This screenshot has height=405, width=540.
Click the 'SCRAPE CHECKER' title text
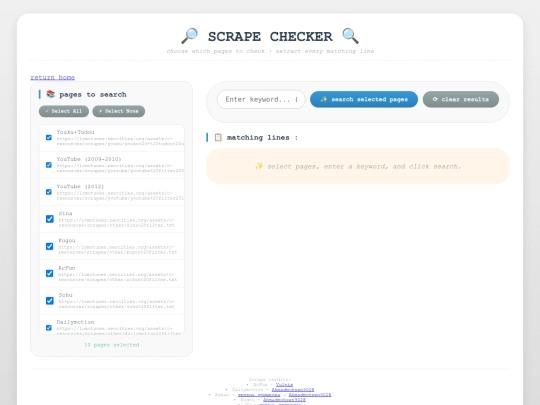pyautogui.click(x=270, y=37)
